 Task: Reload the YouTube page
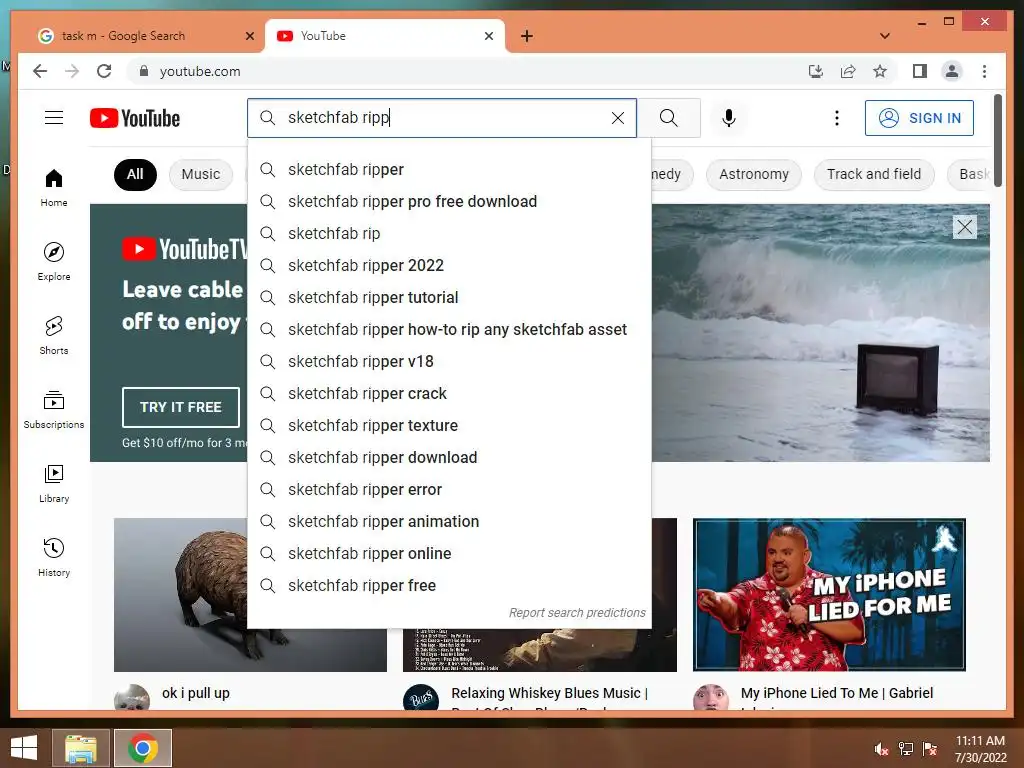tap(104, 71)
